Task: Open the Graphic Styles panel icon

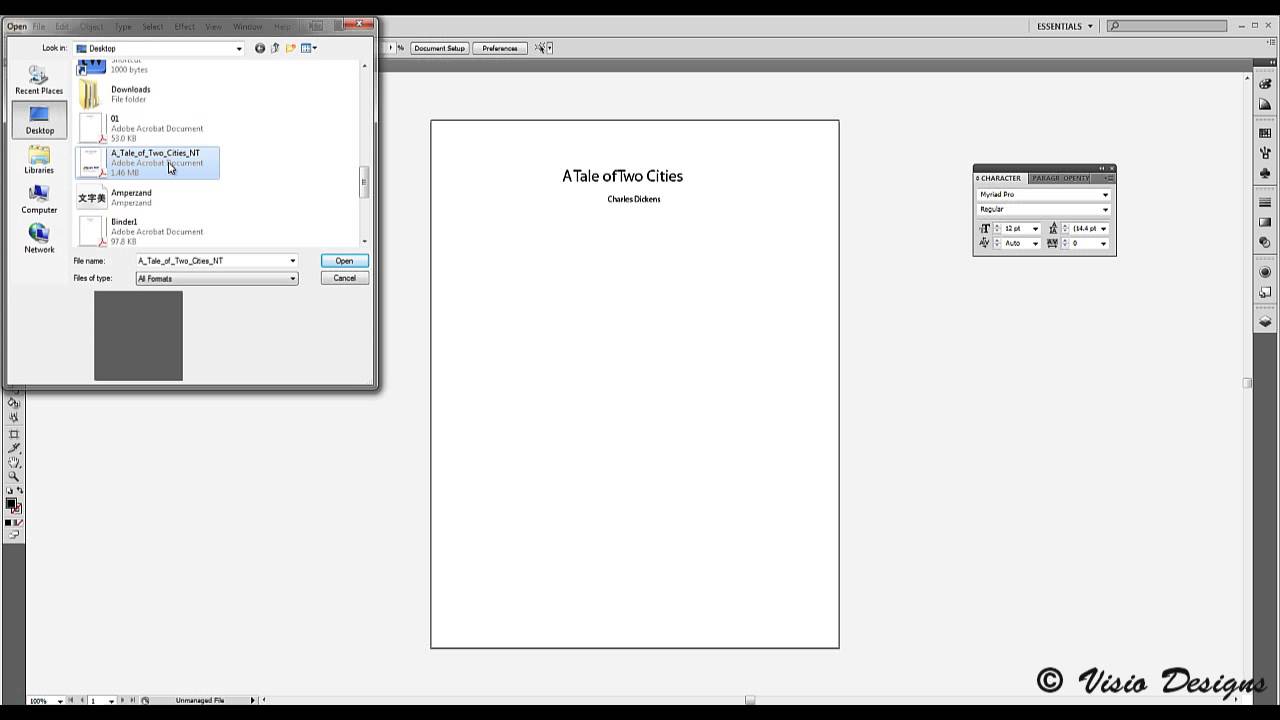Action: pyautogui.click(x=1265, y=292)
